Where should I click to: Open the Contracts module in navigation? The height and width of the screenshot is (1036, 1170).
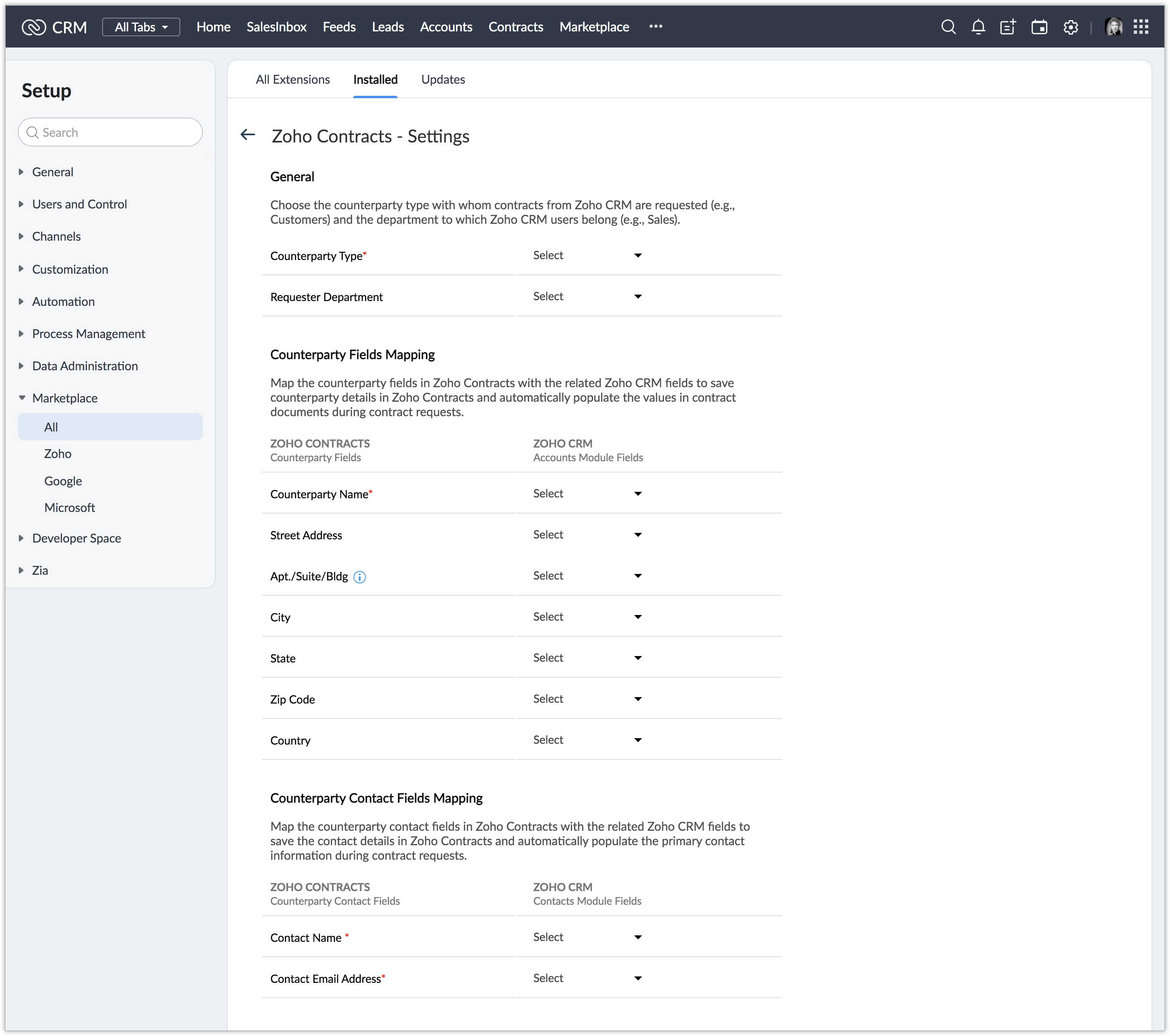click(515, 27)
